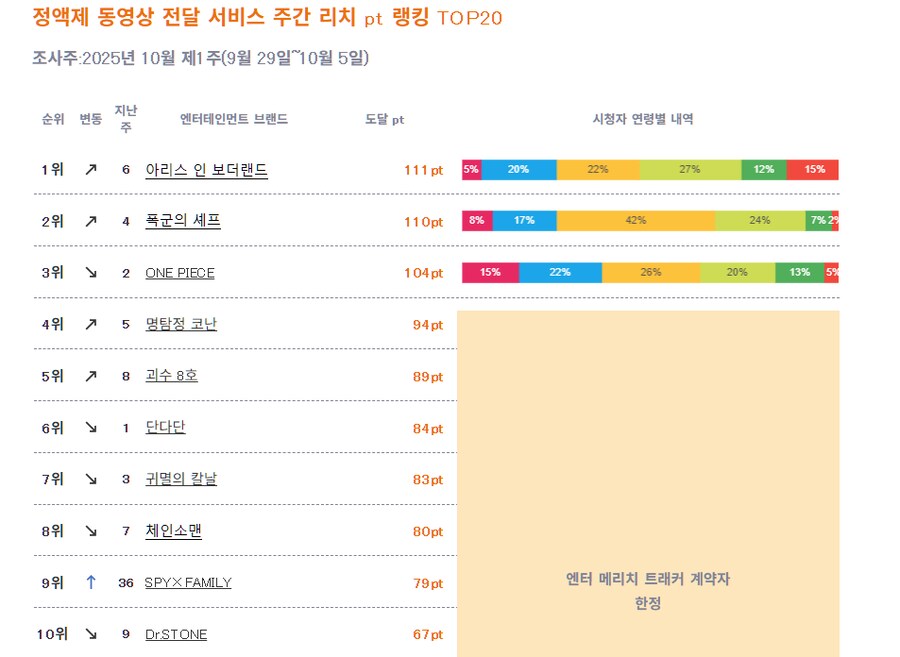Open the SPY×FAMILY brand link
This screenshot has height=657, width=900.
pyautogui.click(x=188, y=582)
